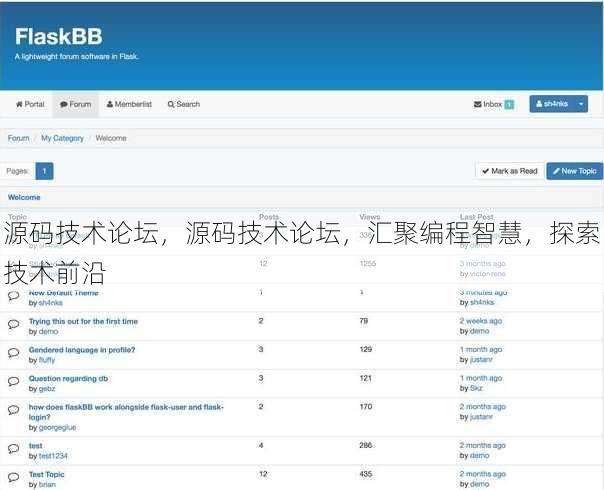Open the Test Topic by brian
Viewport: 604px width, 490px height.
pyautogui.click(x=47, y=474)
